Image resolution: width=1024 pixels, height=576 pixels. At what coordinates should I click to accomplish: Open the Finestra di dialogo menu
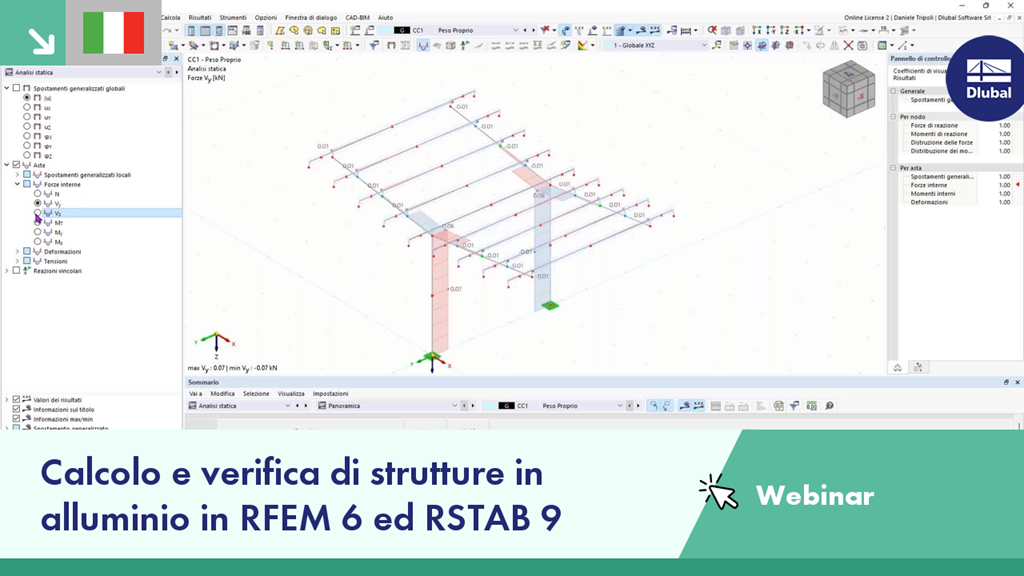point(311,18)
